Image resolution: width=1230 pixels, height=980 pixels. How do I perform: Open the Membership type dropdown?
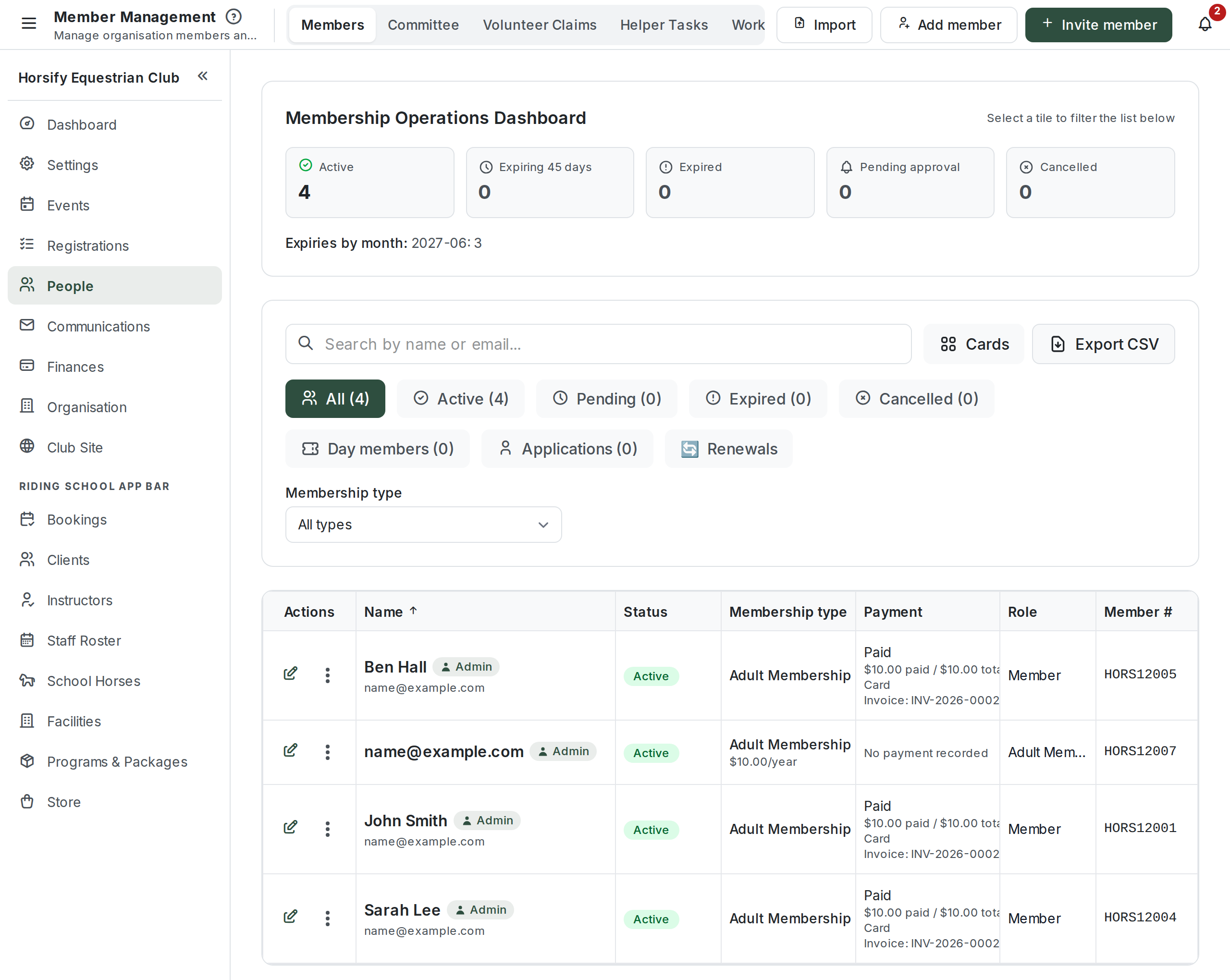coord(423,524)
